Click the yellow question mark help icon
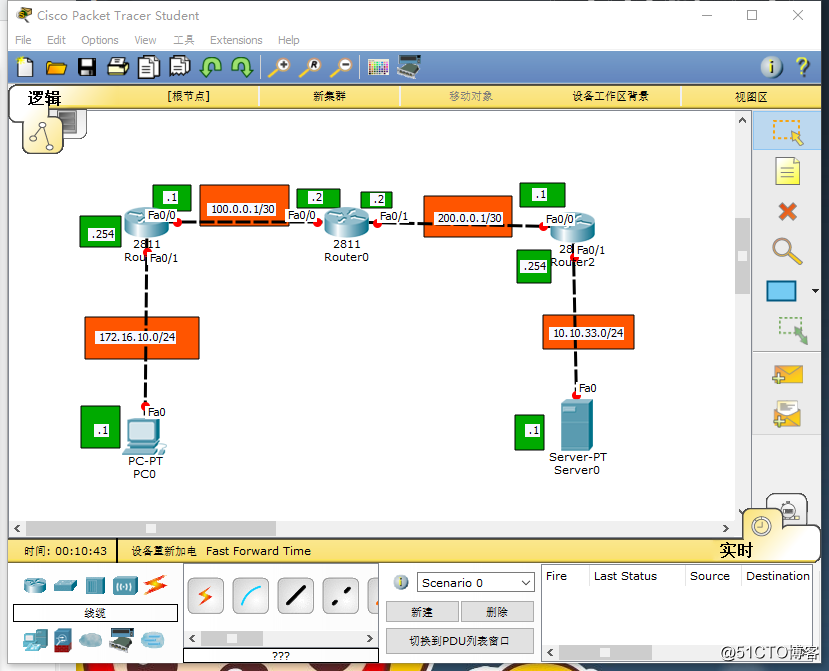Viewport: 829px width, 671px height. pos(802,67)
